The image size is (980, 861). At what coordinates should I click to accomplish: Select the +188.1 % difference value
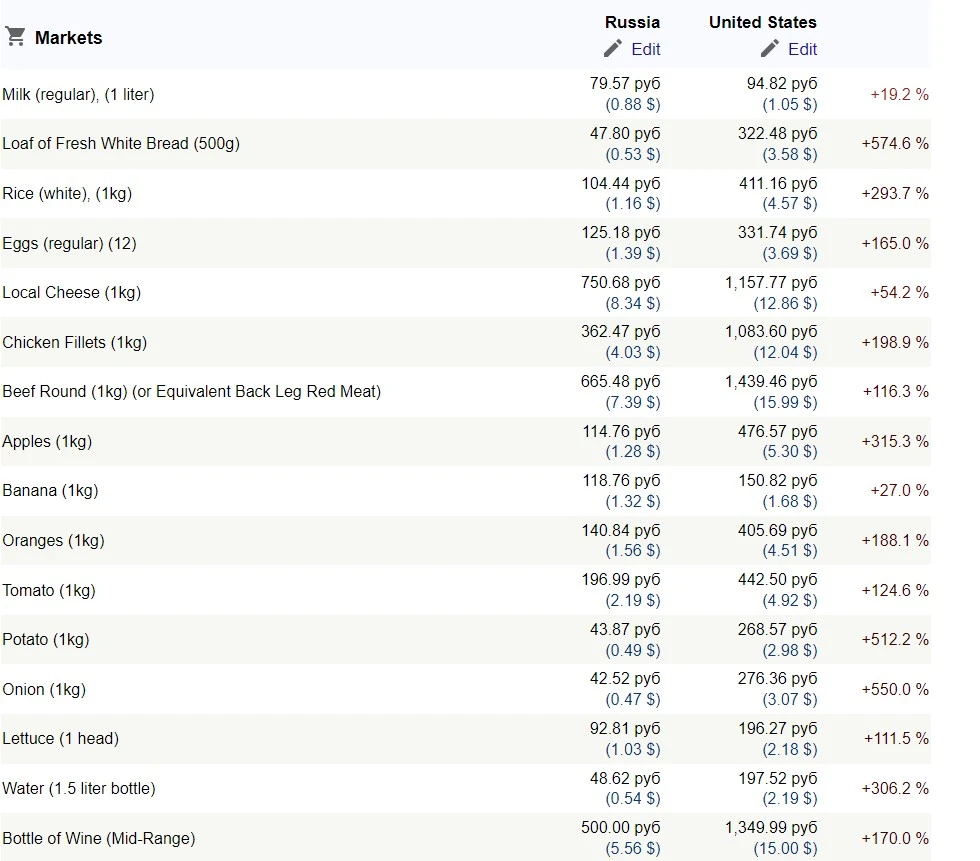(x=895, y=540)
